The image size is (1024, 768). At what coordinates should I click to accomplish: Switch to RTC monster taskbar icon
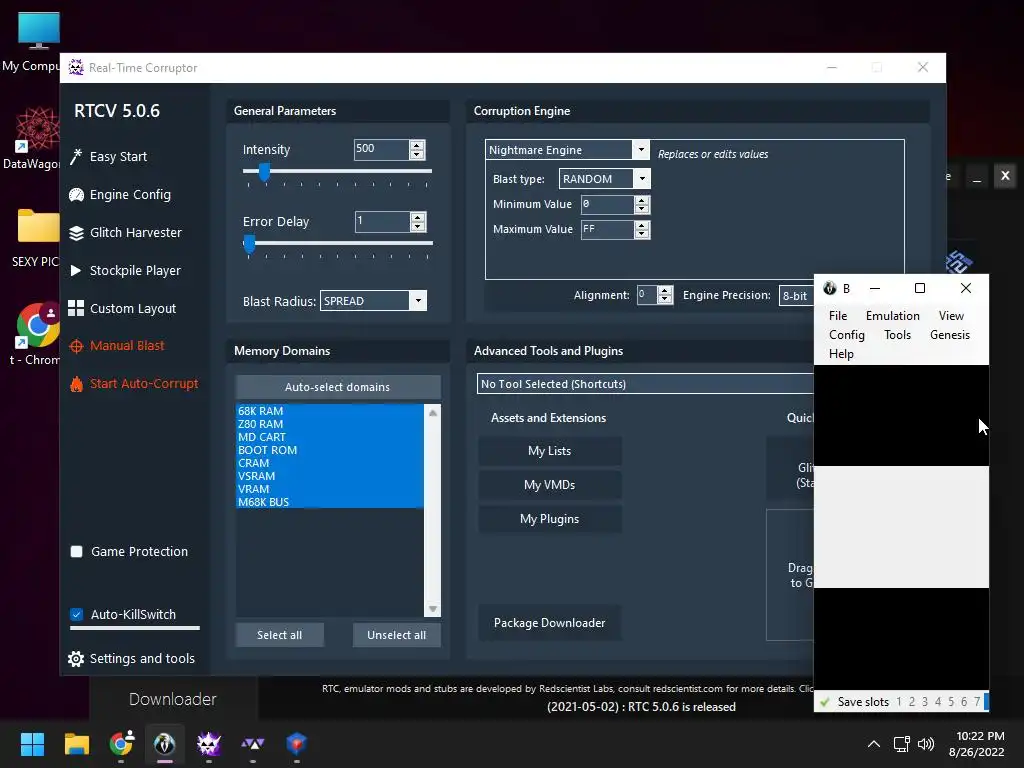[208, 744]
